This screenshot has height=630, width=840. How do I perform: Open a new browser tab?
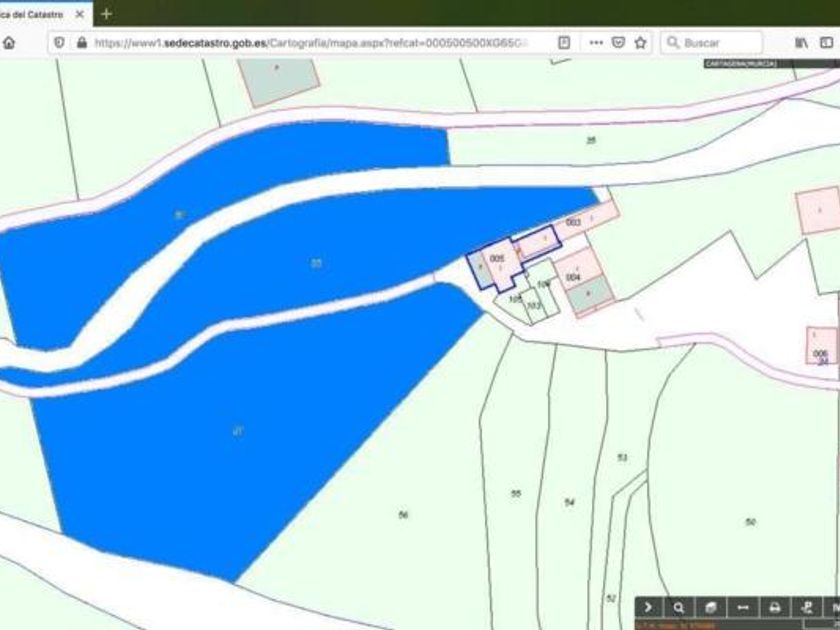(x=106, y=14)
